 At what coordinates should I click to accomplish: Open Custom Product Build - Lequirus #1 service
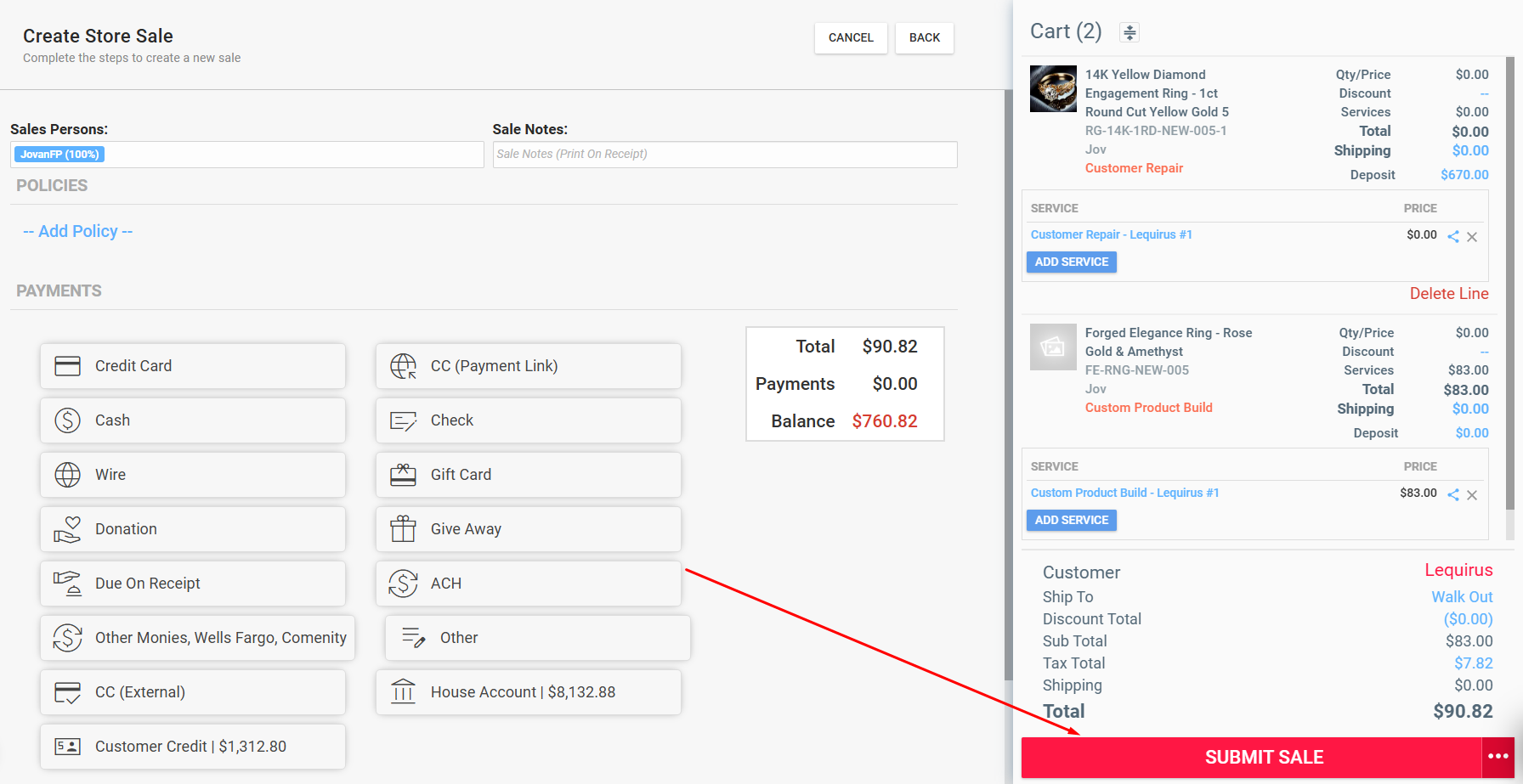(x=1125, y=493)
